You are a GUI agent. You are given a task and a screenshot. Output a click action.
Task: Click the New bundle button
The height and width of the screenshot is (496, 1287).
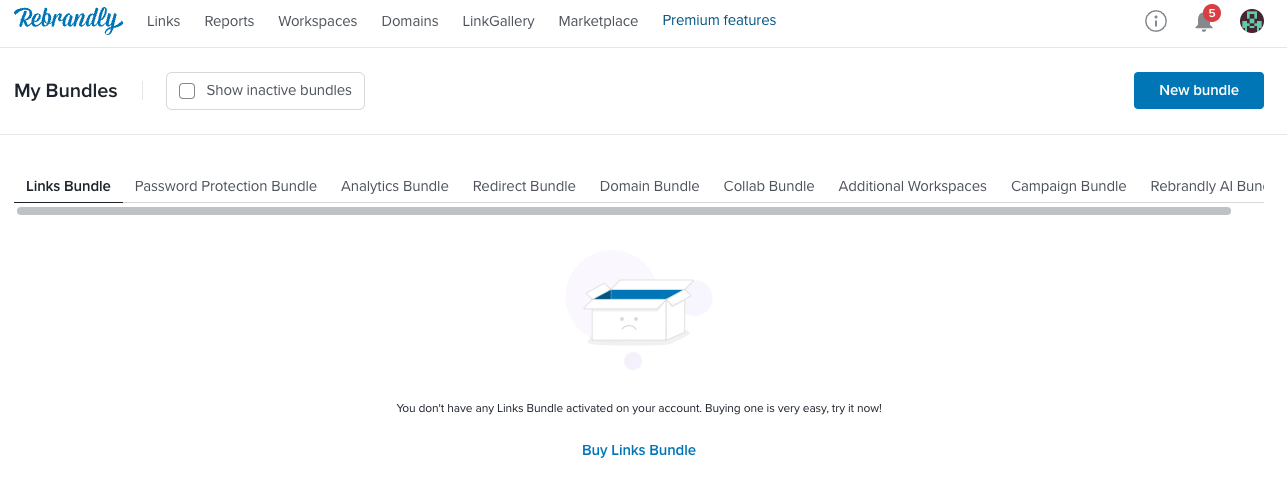(1199, 90)
